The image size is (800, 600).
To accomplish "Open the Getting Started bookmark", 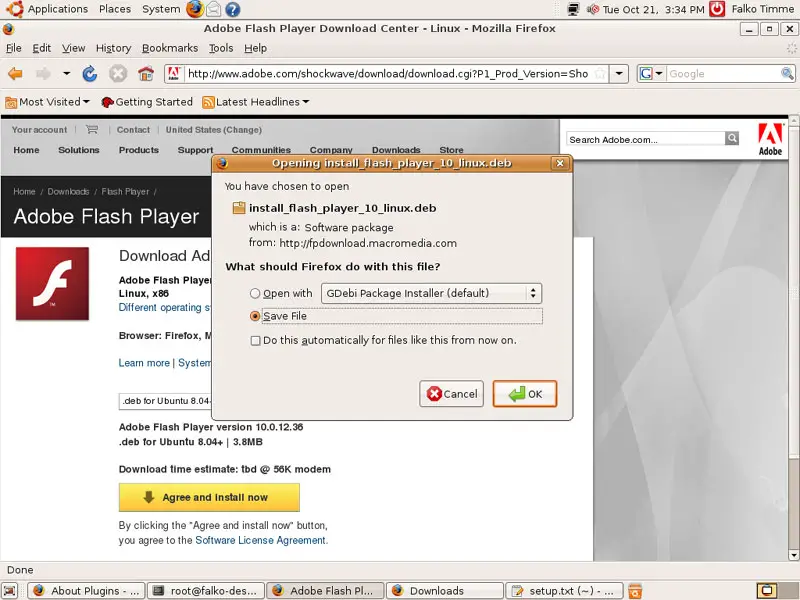I will click(x=147, y=102).
